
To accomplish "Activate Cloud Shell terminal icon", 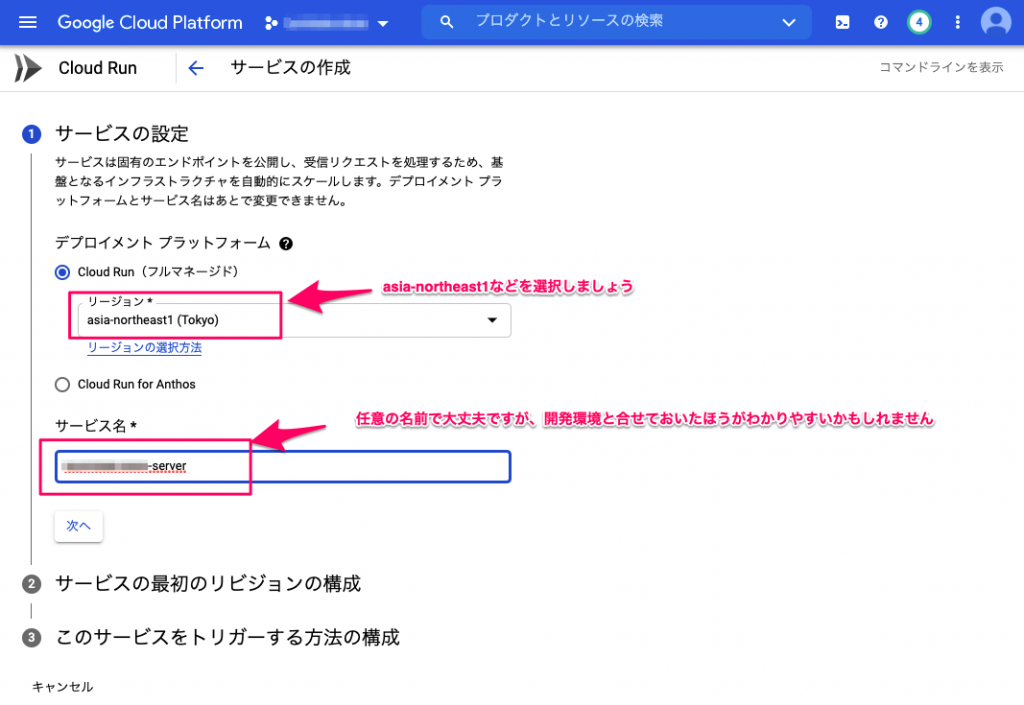I will (x=842, y=22).
